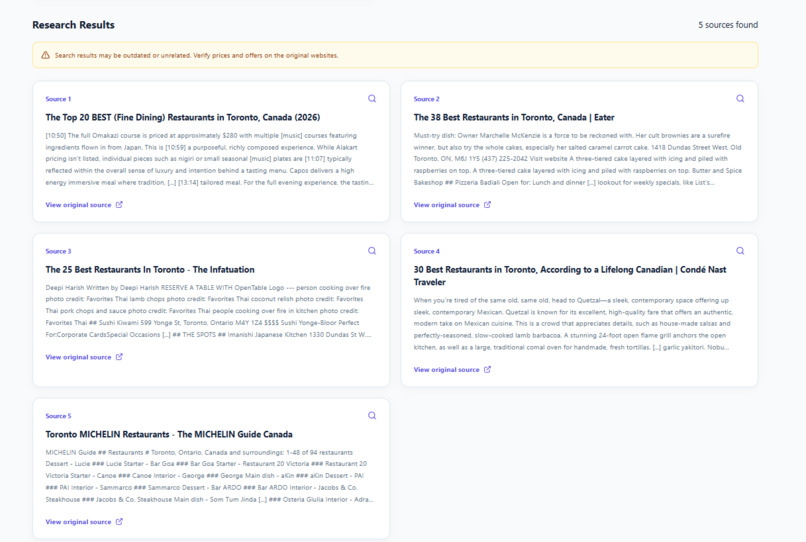806x542 pixels.
Task: Select title '30 Best Restaurants in Toronto' Condé Nast
Action: 570,276
